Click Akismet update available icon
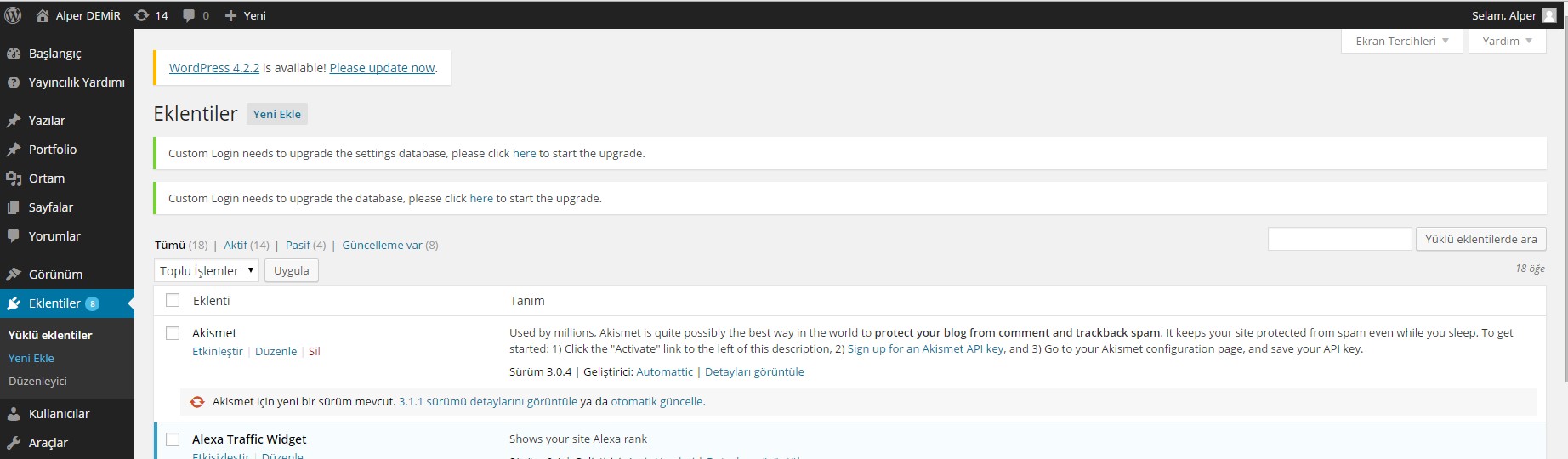This screenshot has width=1568, height=459. 197,402
